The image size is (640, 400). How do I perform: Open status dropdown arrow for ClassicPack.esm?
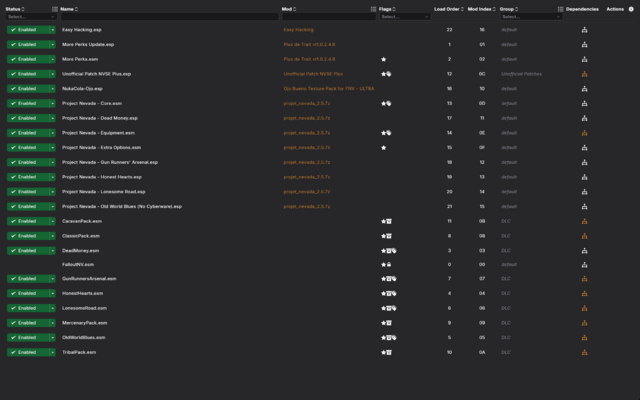(x=53, y=236)
